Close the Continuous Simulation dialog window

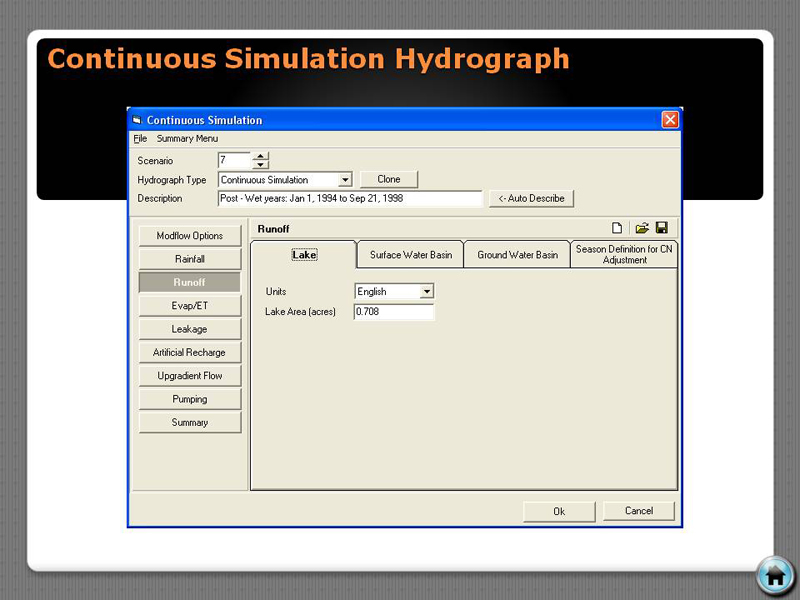(x=670, y=120)
